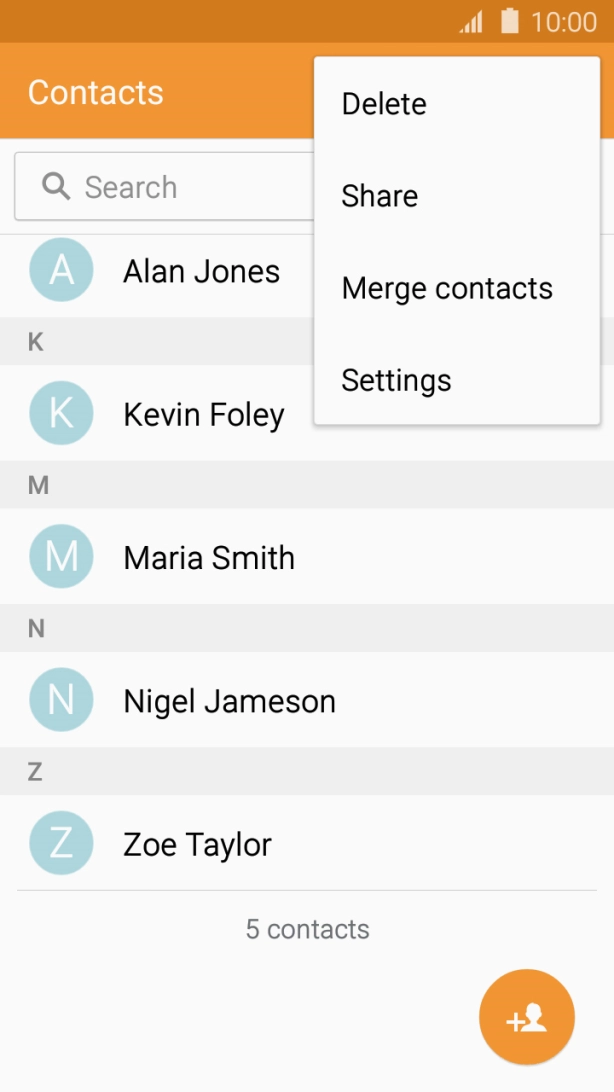Tap Maria Smith's avatar circle
Screen dimensions: 614x1092
pyautogui.click(x=61, y=556)
